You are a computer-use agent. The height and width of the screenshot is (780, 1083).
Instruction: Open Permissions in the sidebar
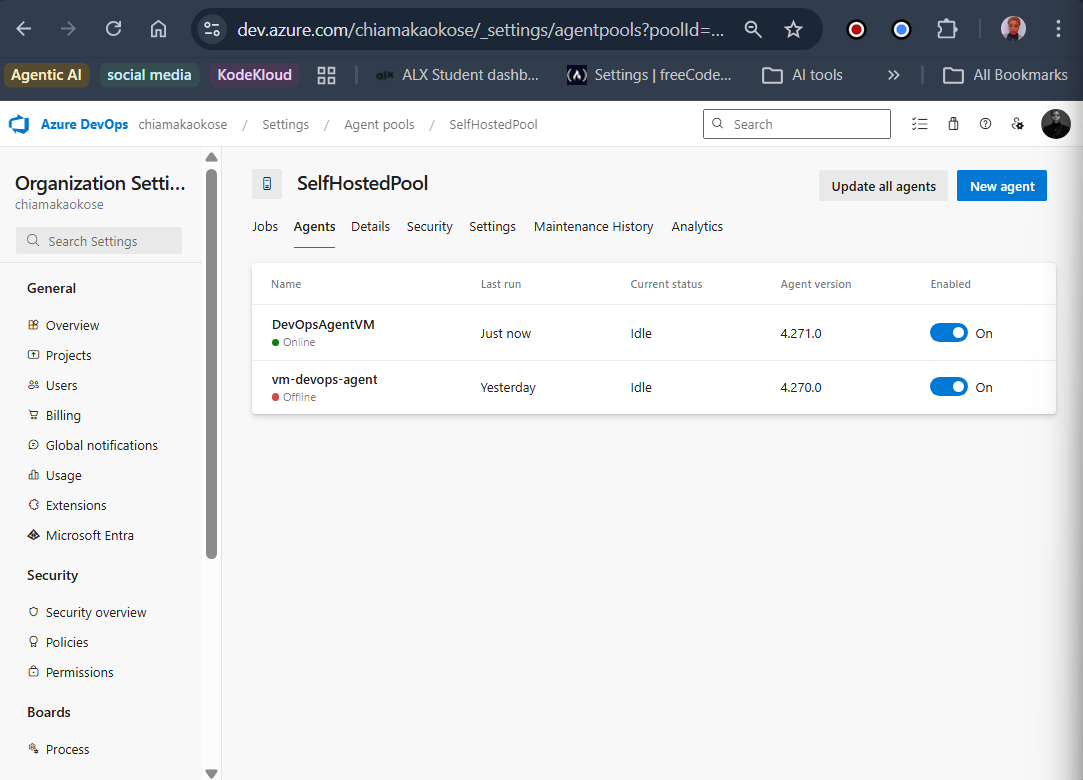pyautogui.click(x=79, y=672)
